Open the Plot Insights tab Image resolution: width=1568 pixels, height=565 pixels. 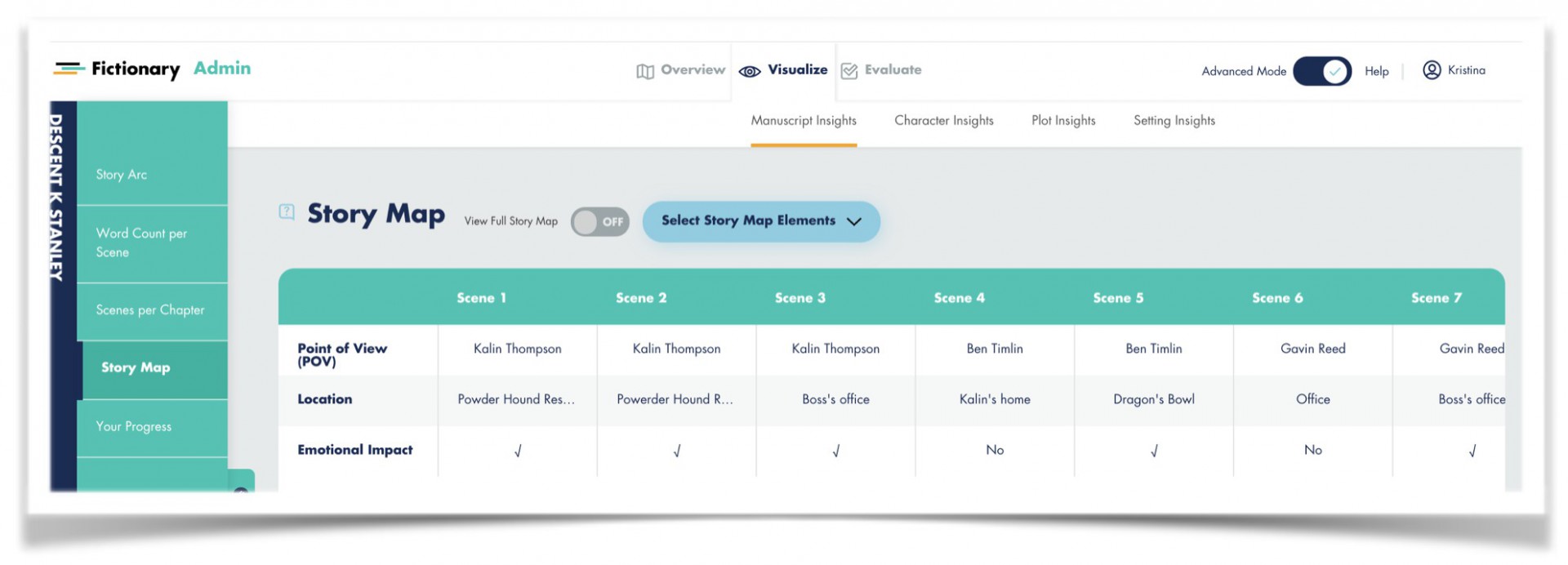[x=1063, y=121]
